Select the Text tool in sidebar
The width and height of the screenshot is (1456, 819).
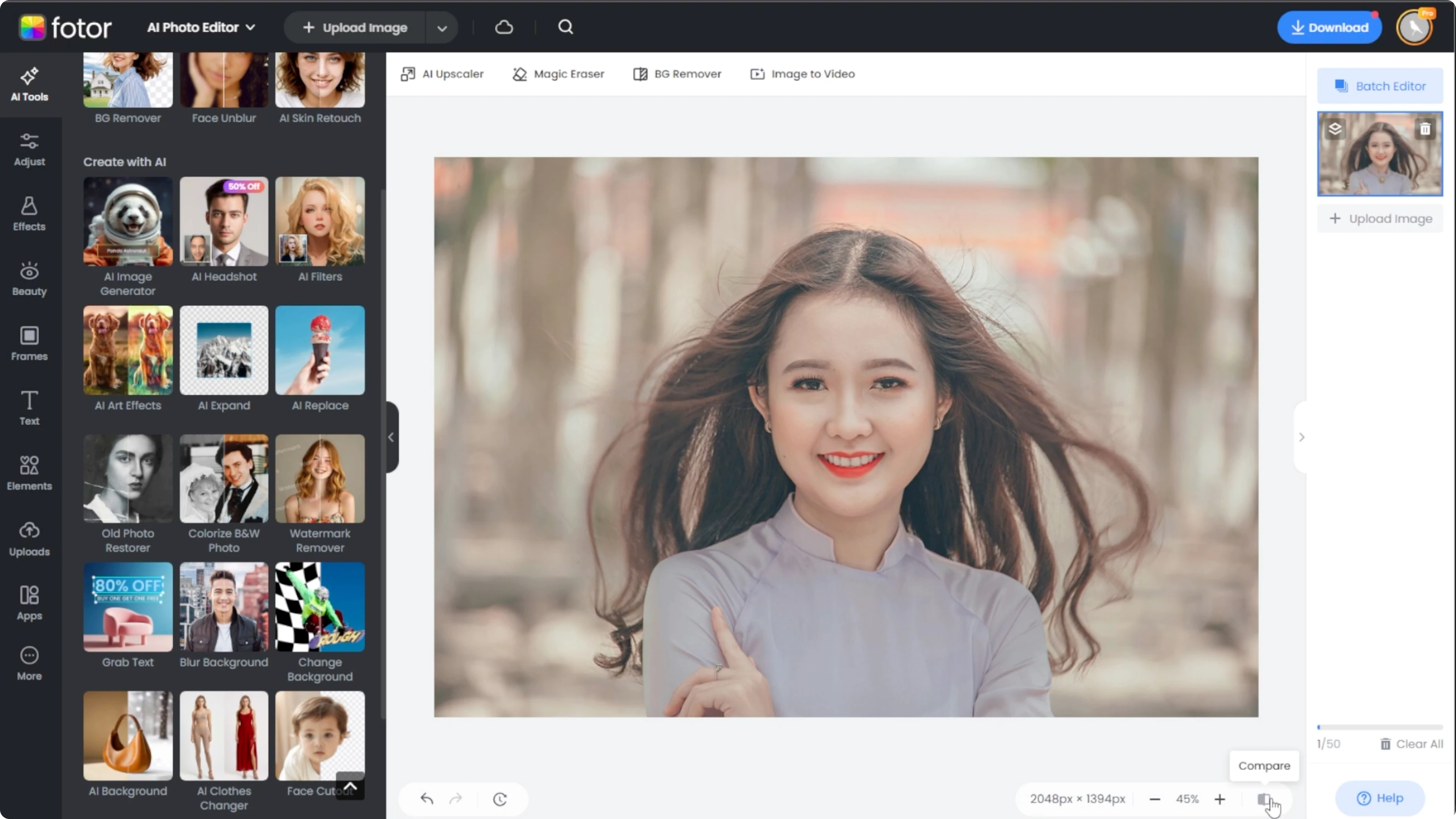[29, 409]
